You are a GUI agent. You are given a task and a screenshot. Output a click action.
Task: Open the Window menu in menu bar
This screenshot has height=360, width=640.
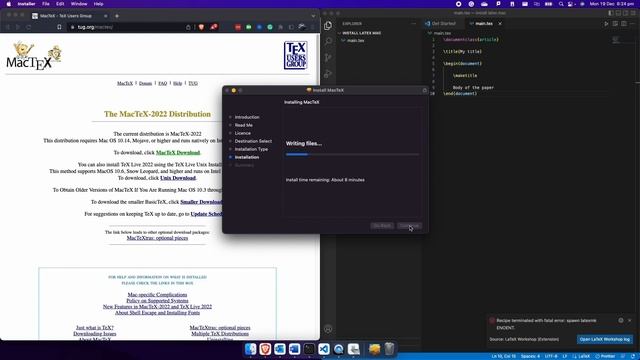(79, 4)
